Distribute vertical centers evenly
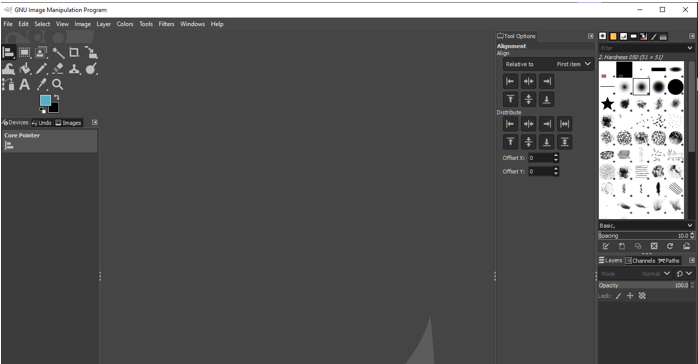698x364 pixels. click(528, 142)
